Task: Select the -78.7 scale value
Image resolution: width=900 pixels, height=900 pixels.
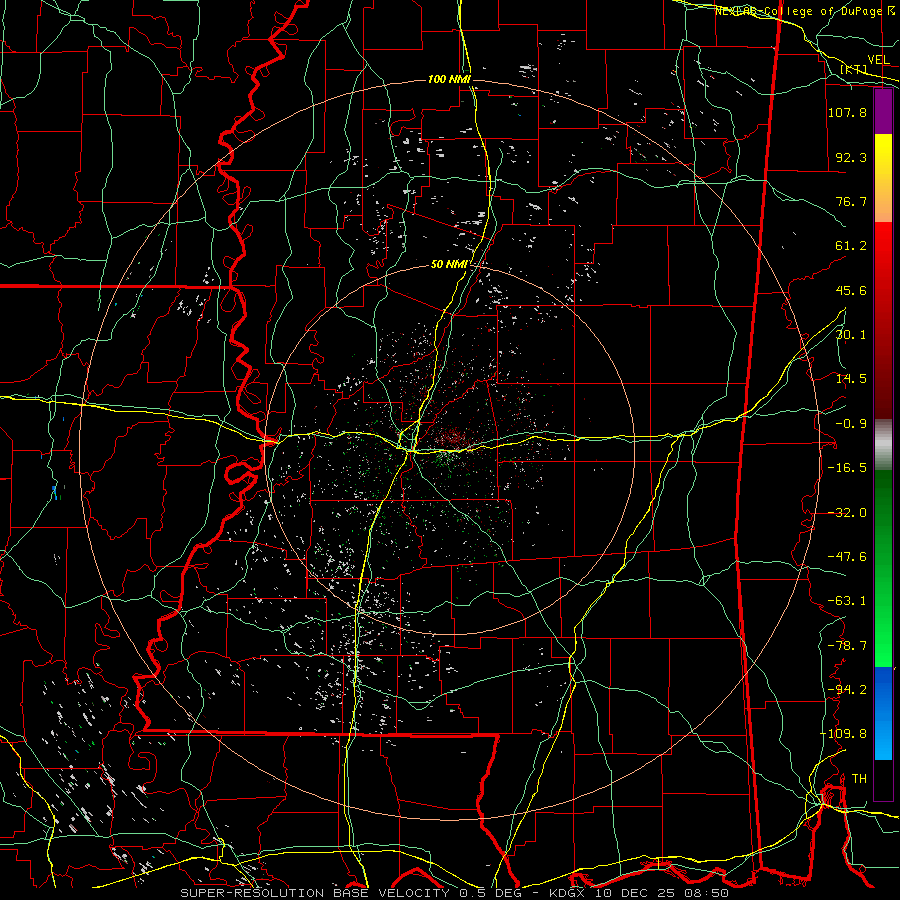Action: pos(847,646)
